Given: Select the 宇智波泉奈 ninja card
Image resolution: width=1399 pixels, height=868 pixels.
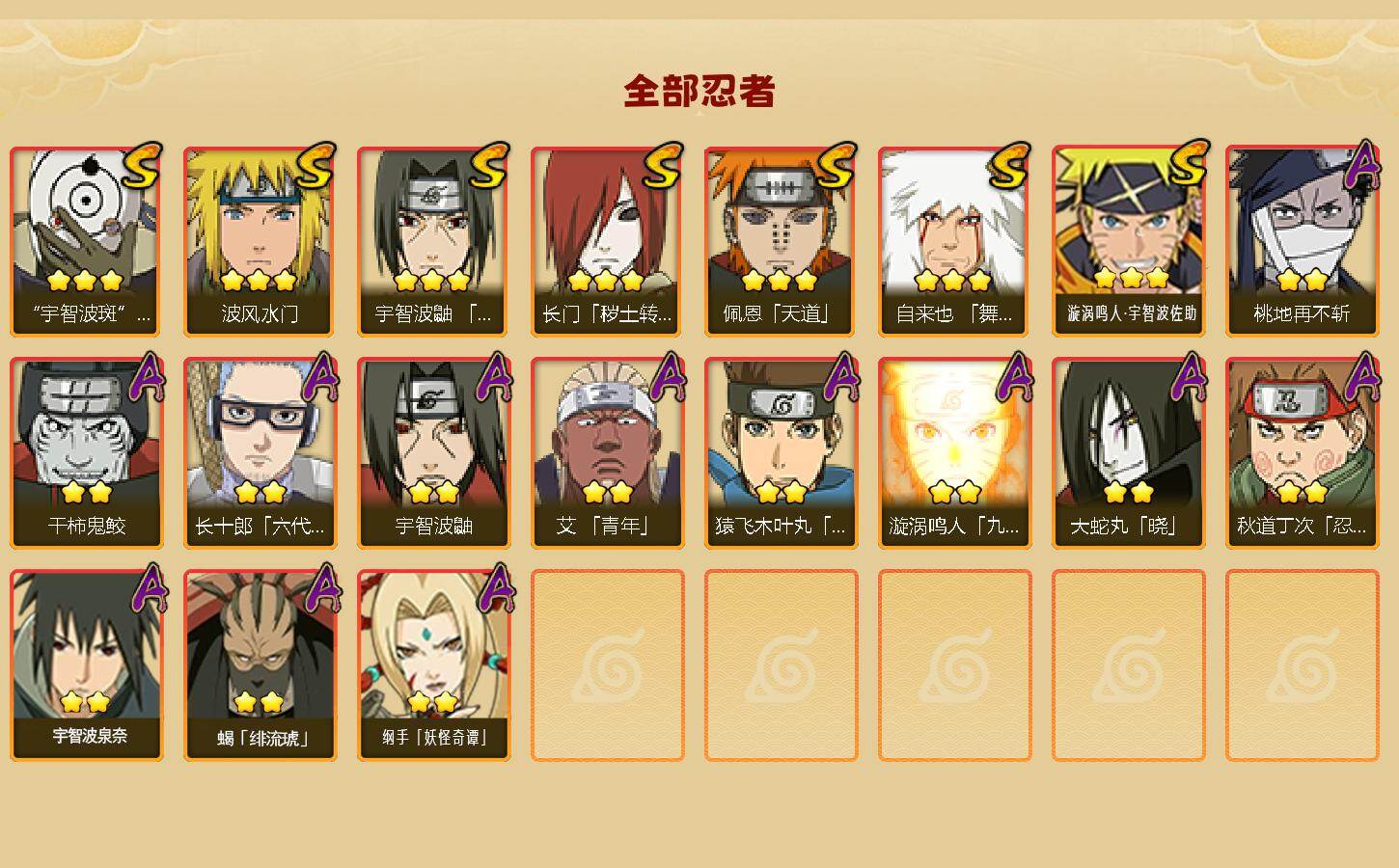Looking at the screenshot, I should [x=86, y=665].
